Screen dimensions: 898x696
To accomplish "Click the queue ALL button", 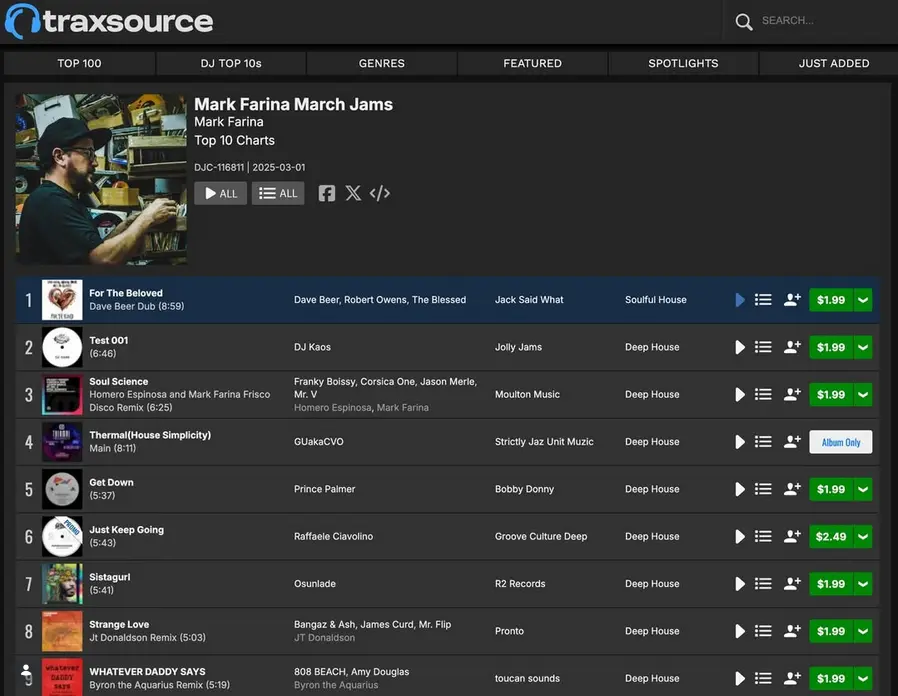I will tap(278, 193).
